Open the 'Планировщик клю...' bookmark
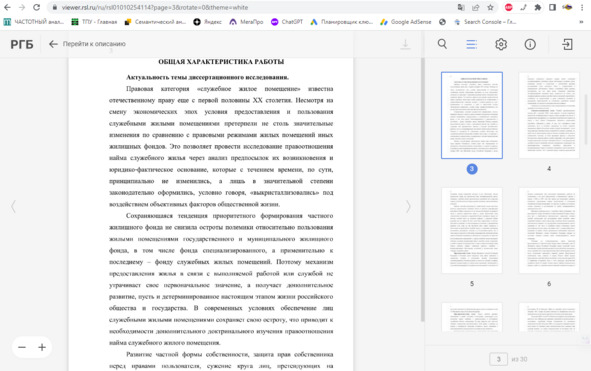The width and height of the screenshot is (591, 371). (341, 22)
